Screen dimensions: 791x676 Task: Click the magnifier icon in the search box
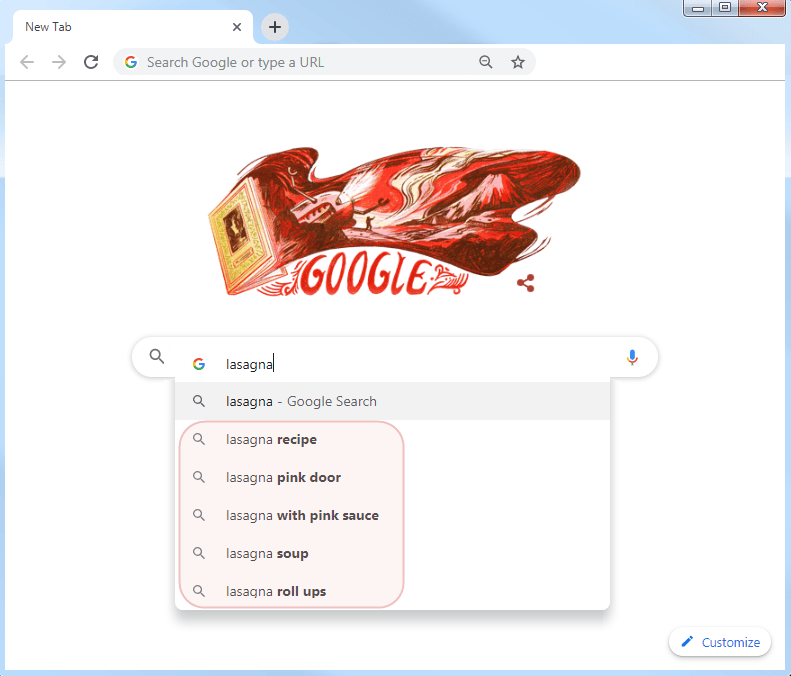pyautogui.click(x=157, y=356)
